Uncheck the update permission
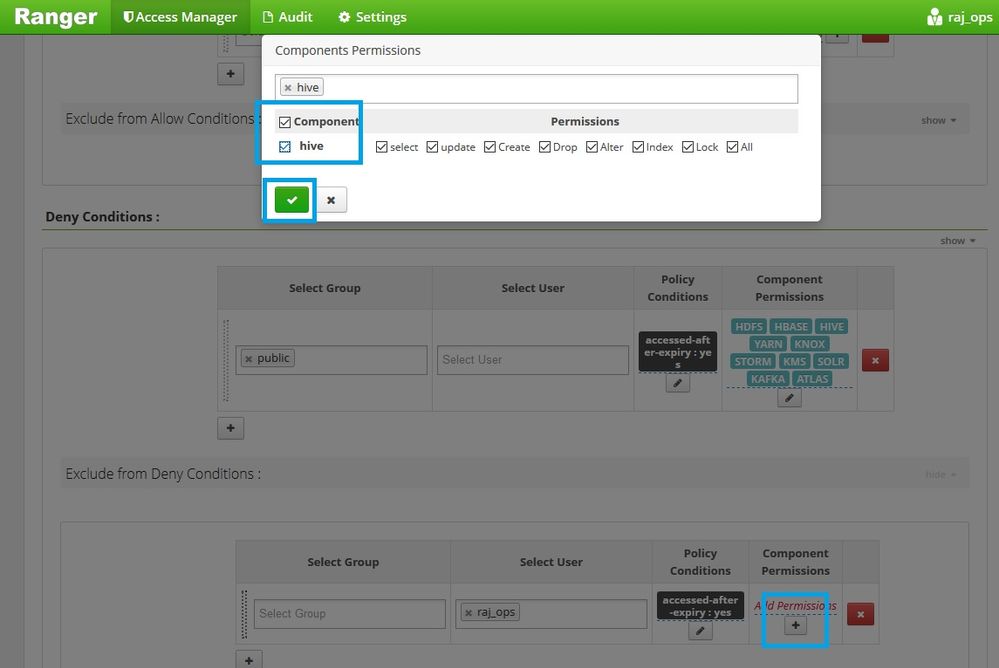The height and width of the screenshot is (668, 999). point(432,147)
